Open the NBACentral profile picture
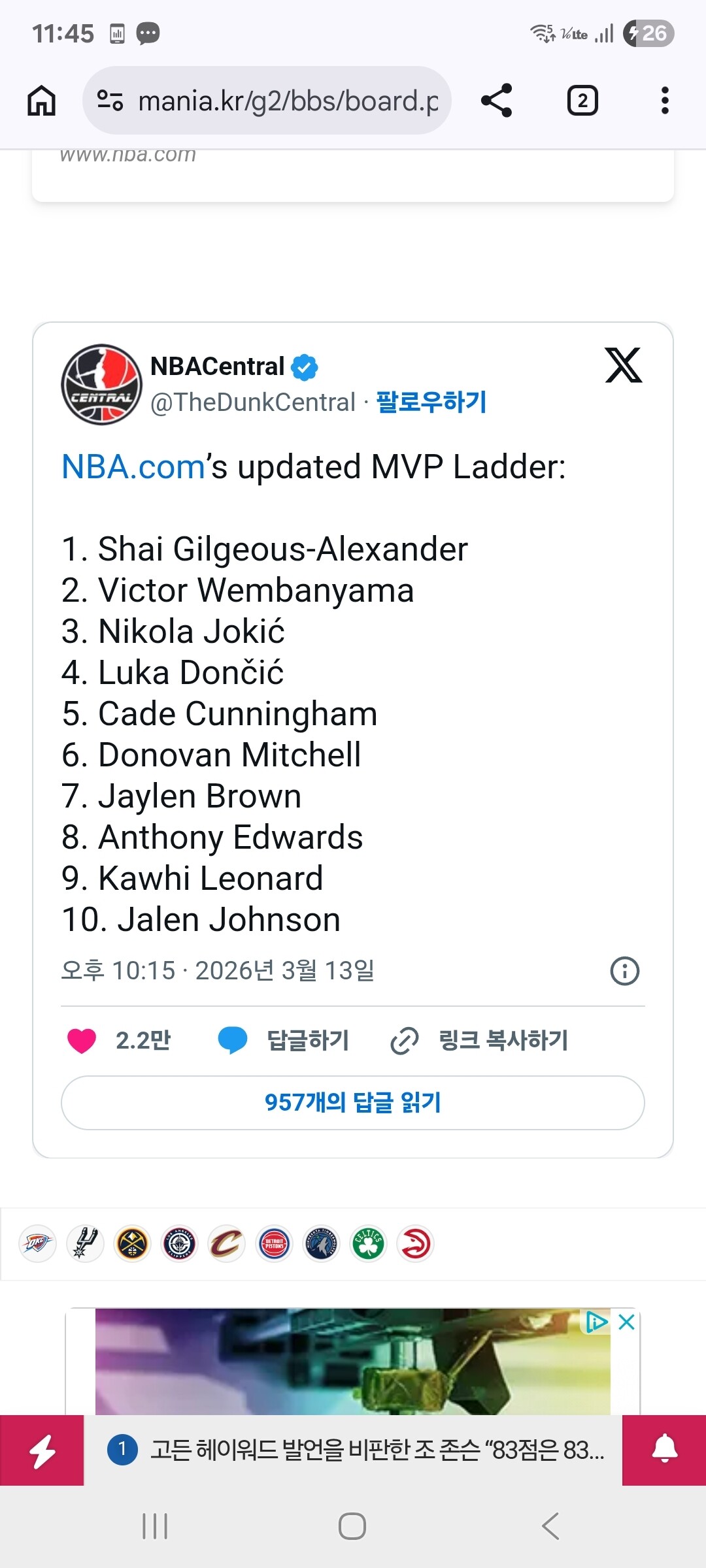The width and height of the screenshot is (706, 1568). pos(101,384)
